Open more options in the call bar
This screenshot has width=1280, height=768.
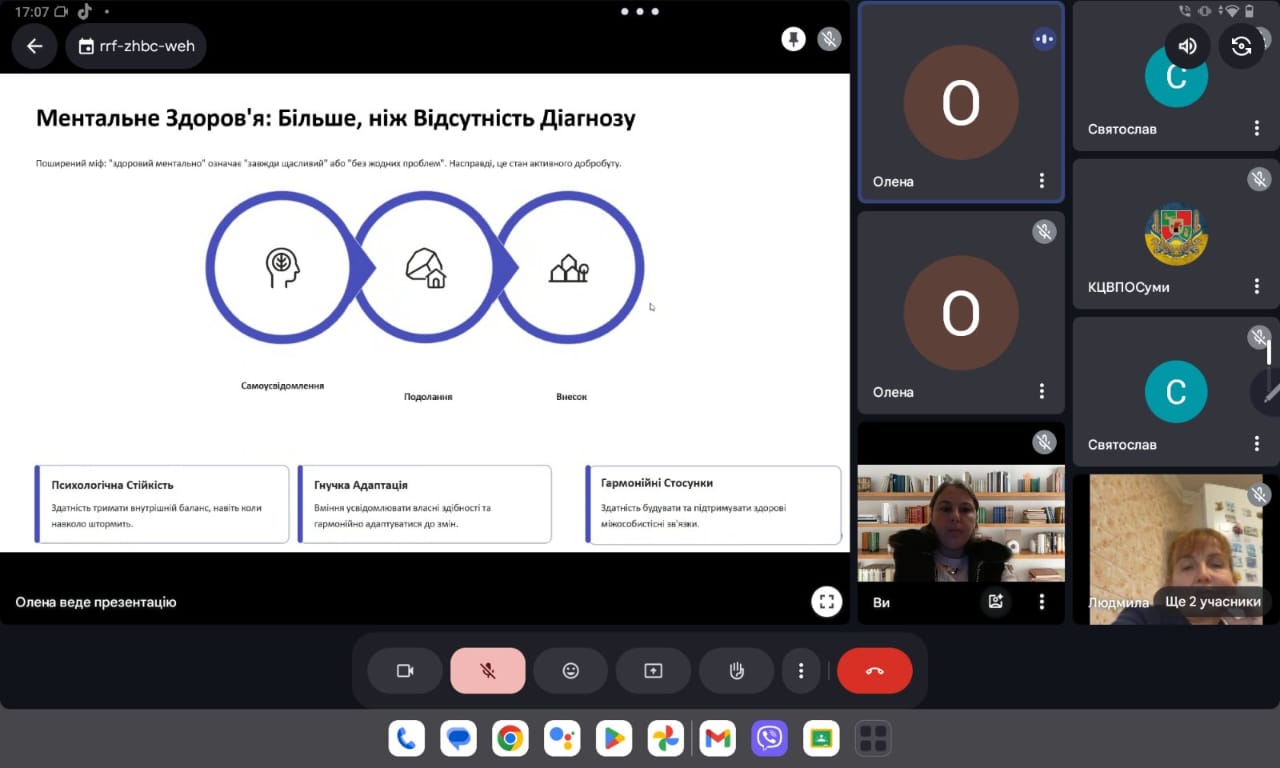pyautogui.click(x=801, y=671)
